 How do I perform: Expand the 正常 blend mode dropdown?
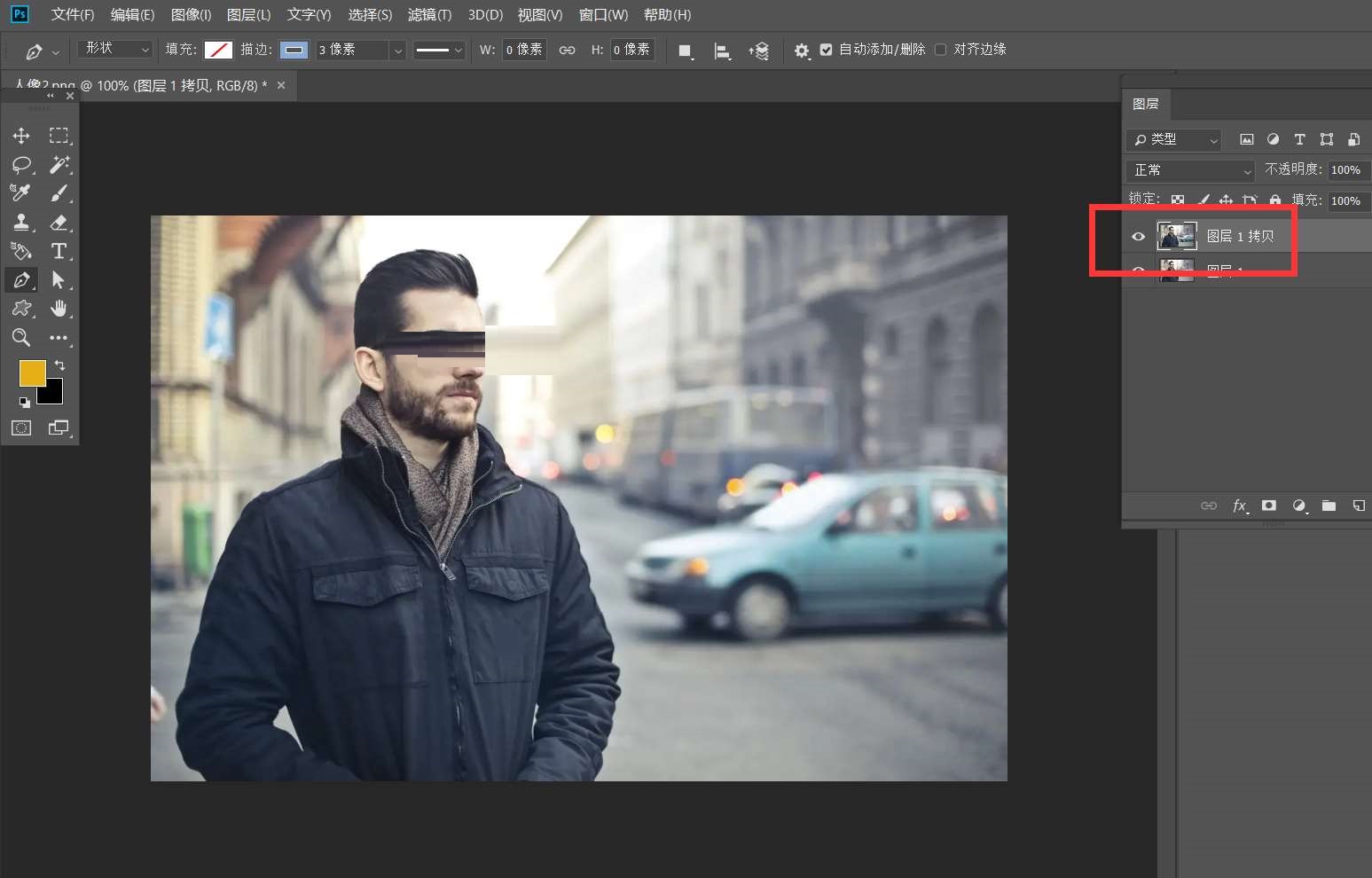[1191, 170]
